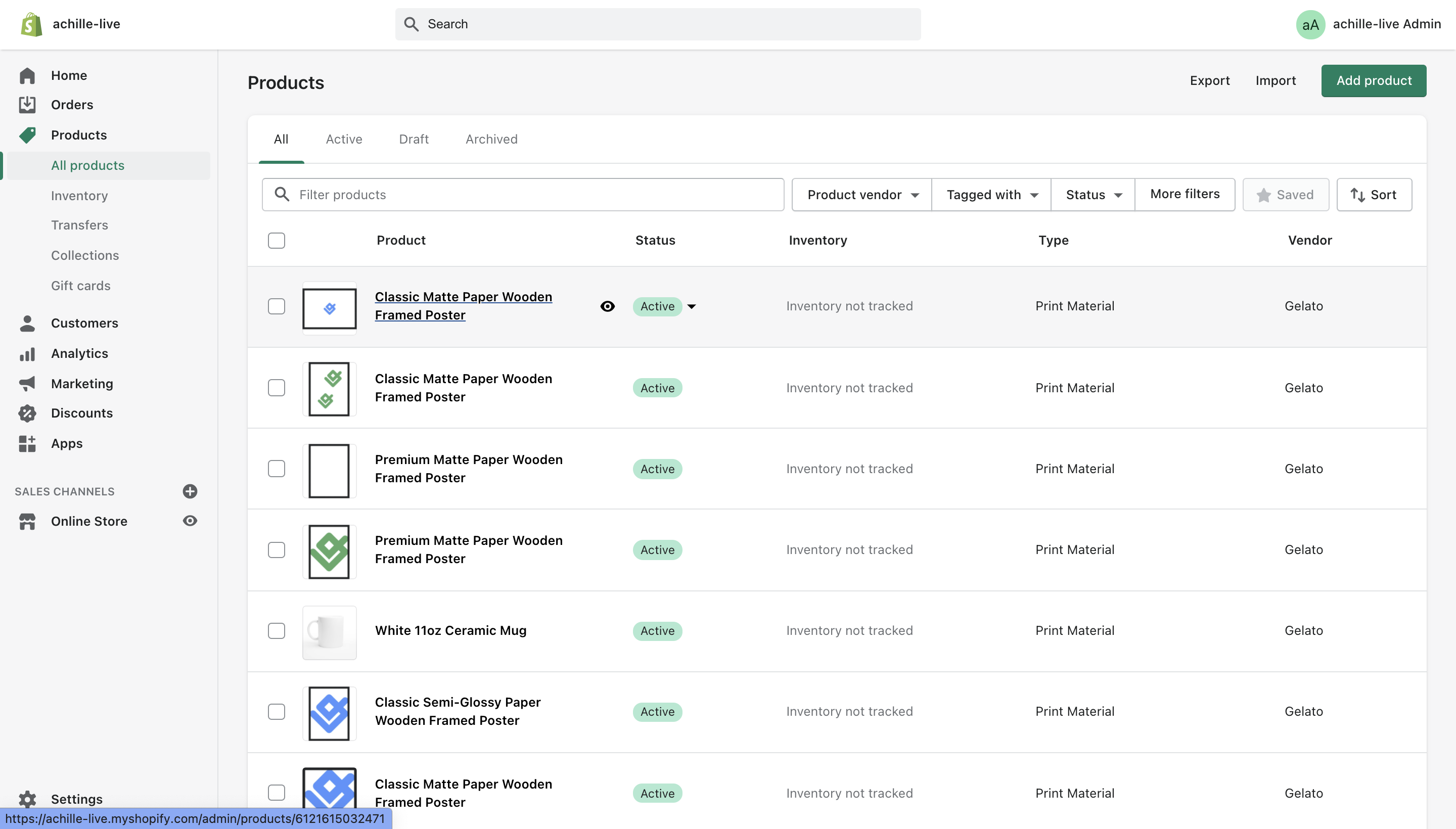Viewport: 1456px width, 829px height.
Task: Expand the Product vendor filter dropdown
Action: [x=862, y=195]
